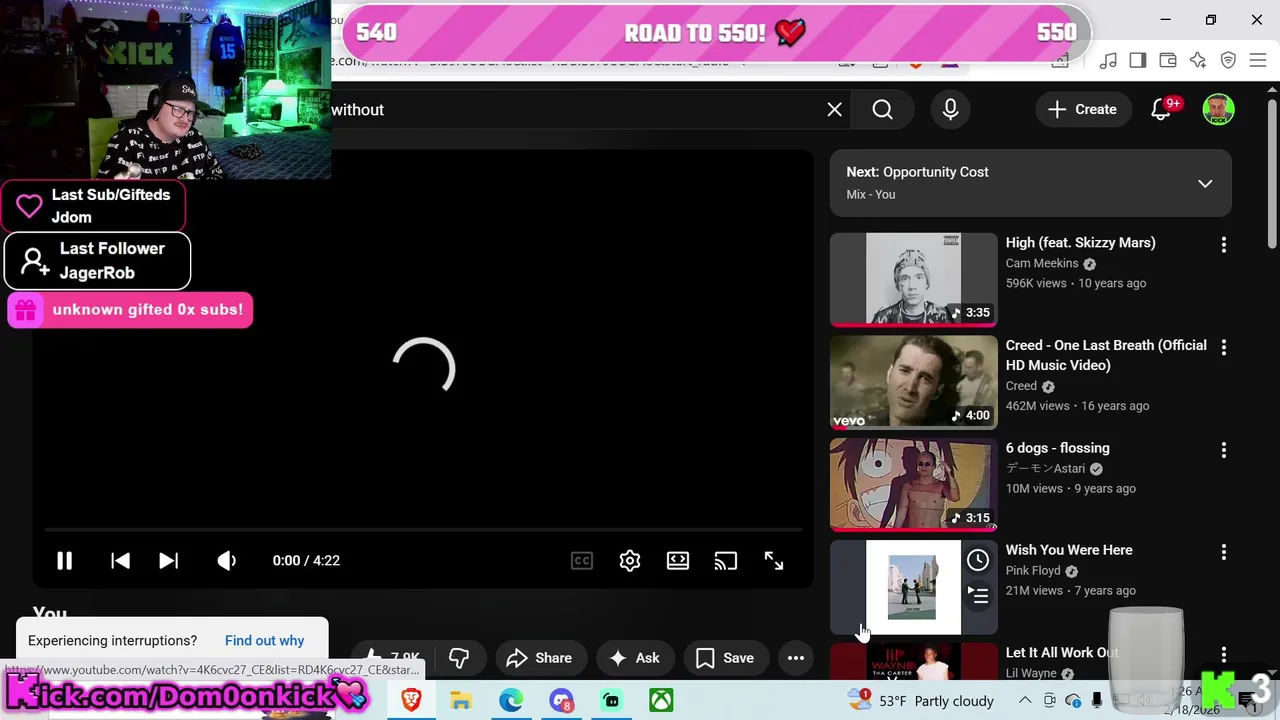
Task: Open Microsoft Edge from taskbar
Action: pyautogui.click(x=511, y=701)
